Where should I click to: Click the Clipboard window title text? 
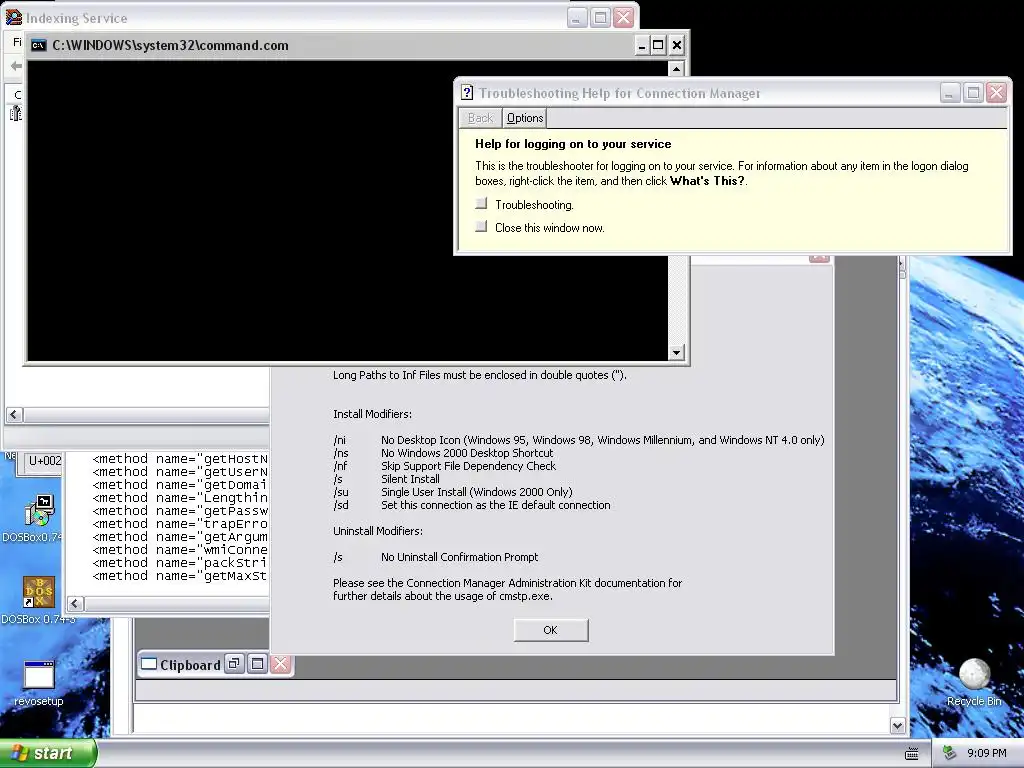coord(190,665)
